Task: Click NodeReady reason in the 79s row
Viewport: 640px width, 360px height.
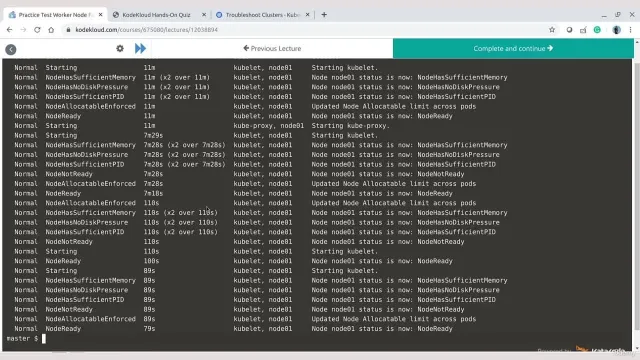Action: (63, 329)
